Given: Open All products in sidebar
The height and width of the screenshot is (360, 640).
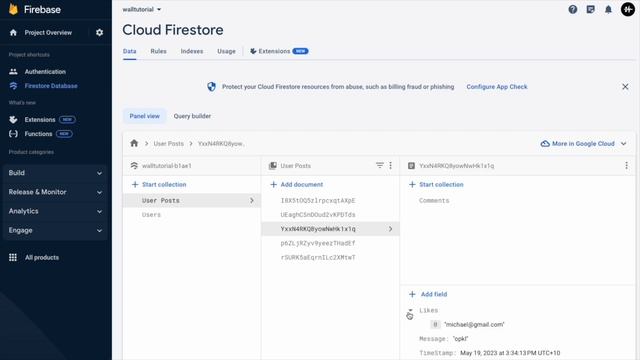Looking at the screenshot, I should click(42, 257).
